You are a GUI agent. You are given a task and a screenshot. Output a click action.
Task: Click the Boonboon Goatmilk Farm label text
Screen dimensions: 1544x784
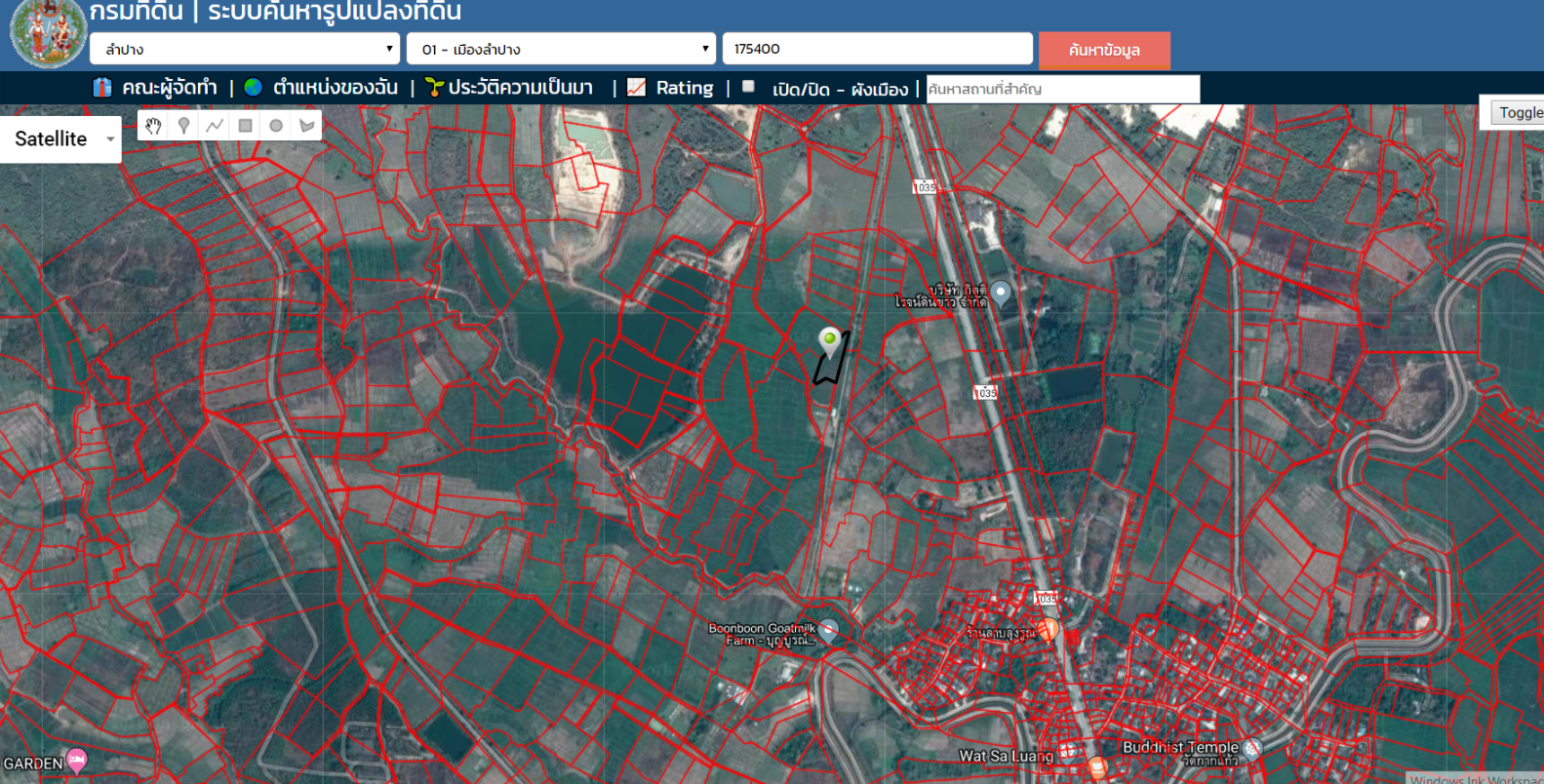762,635
